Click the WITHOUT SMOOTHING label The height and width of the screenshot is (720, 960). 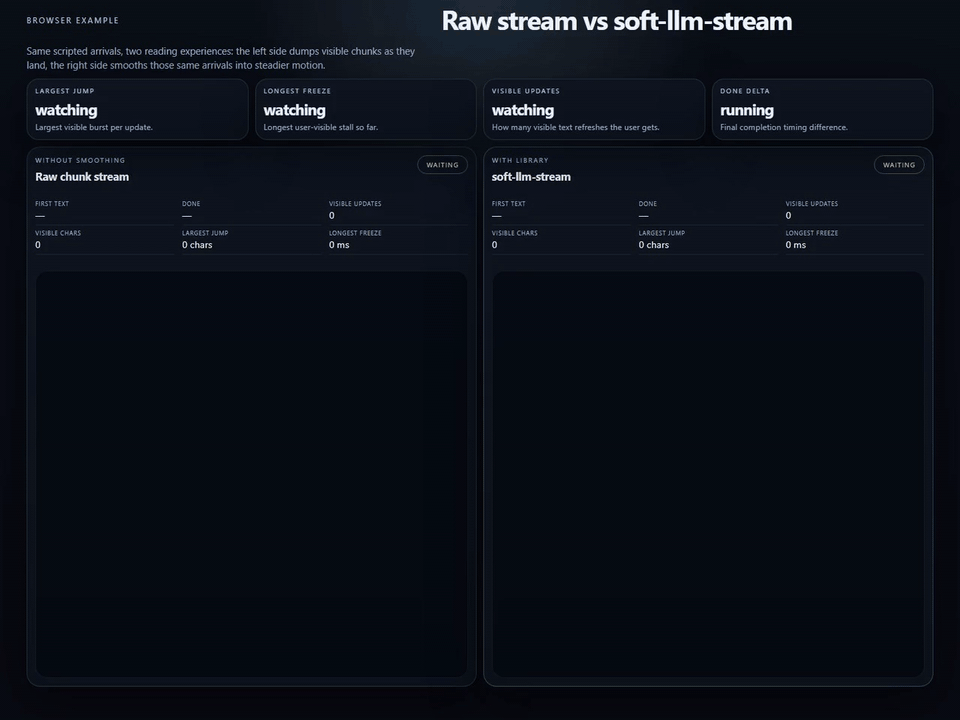(80, 160)
